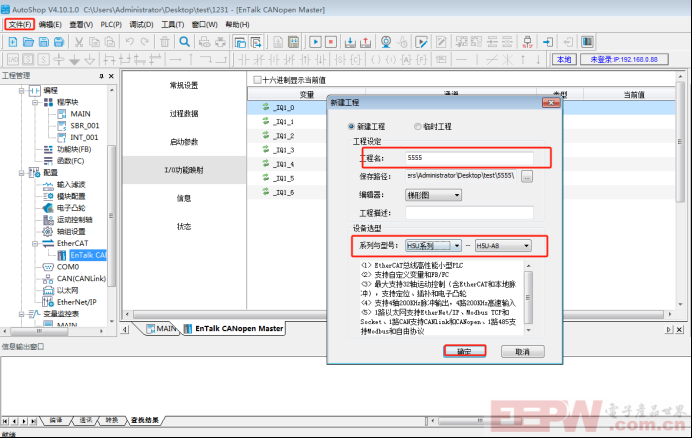Collapse the 程序块 tree node
692x438 pixels.
[35, 102]
